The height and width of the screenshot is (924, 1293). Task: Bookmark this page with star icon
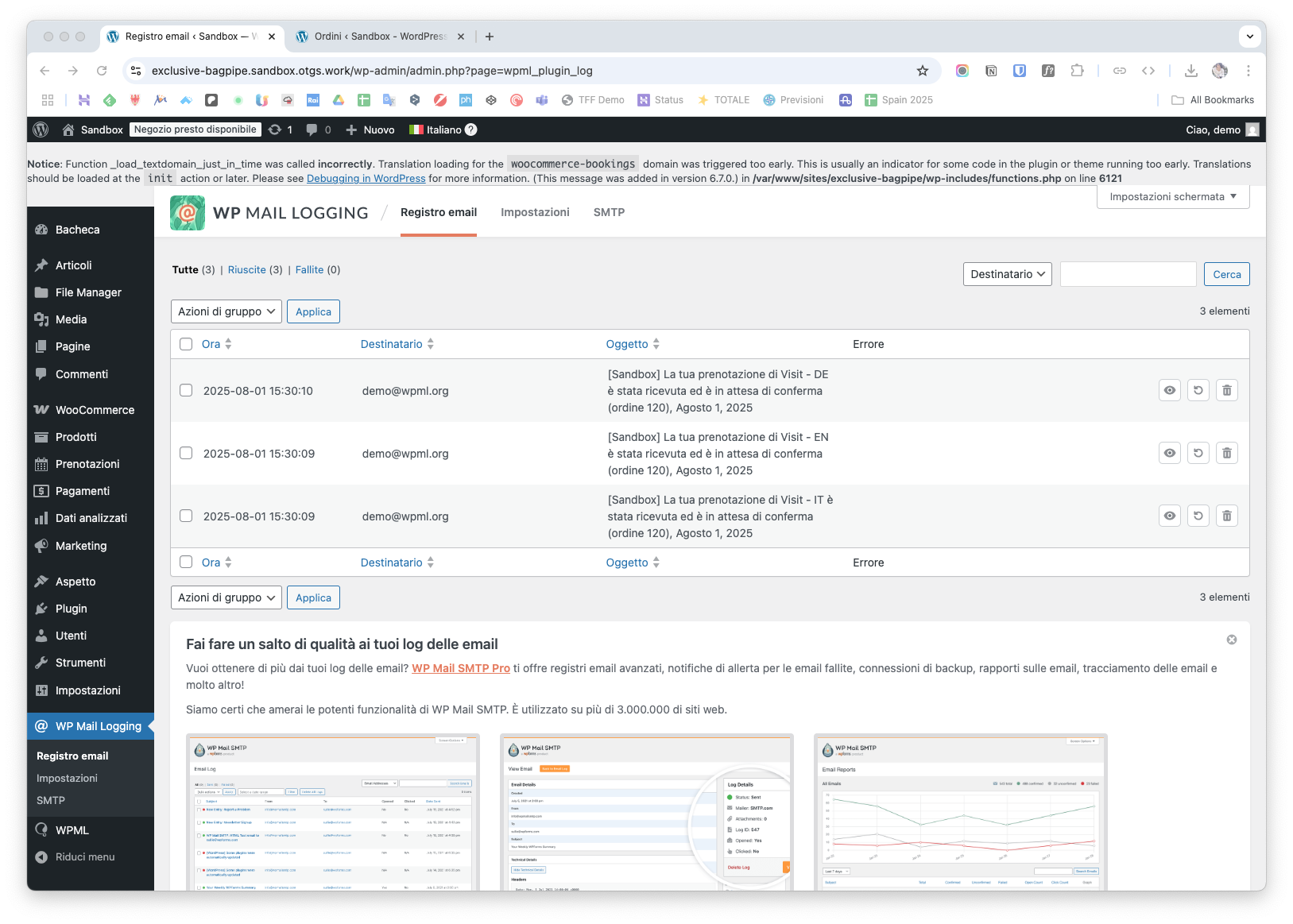coord(923,71)
